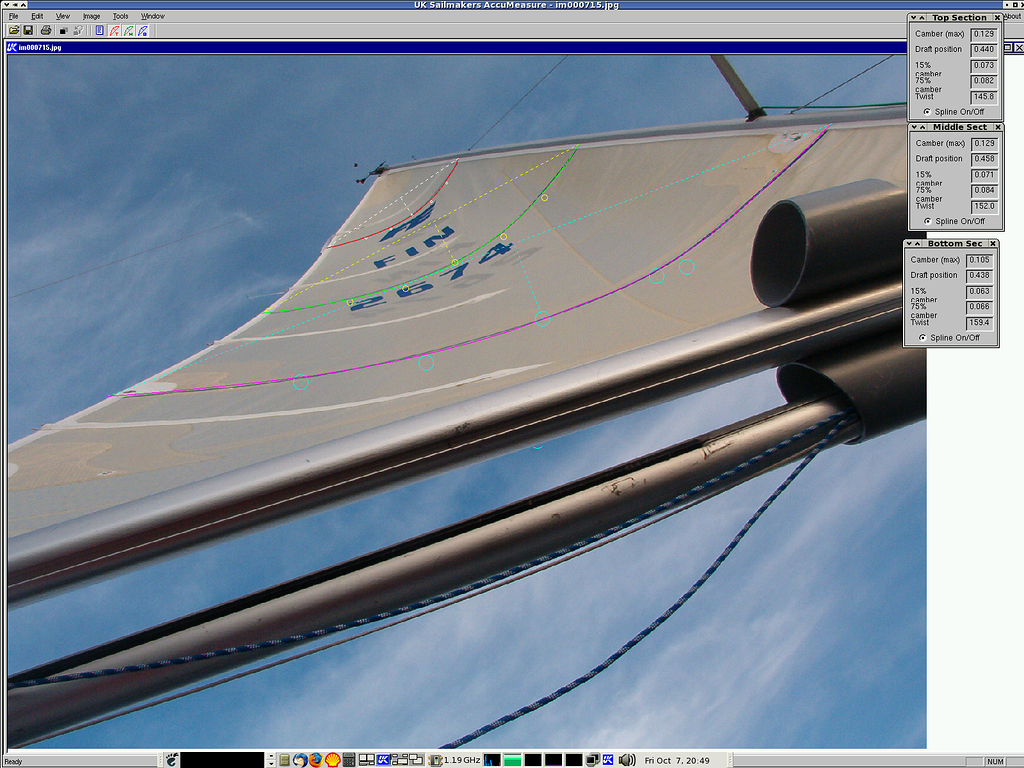Print the image with the printer icon
Screen dimensions: 1024x768
tap(46, 30)
